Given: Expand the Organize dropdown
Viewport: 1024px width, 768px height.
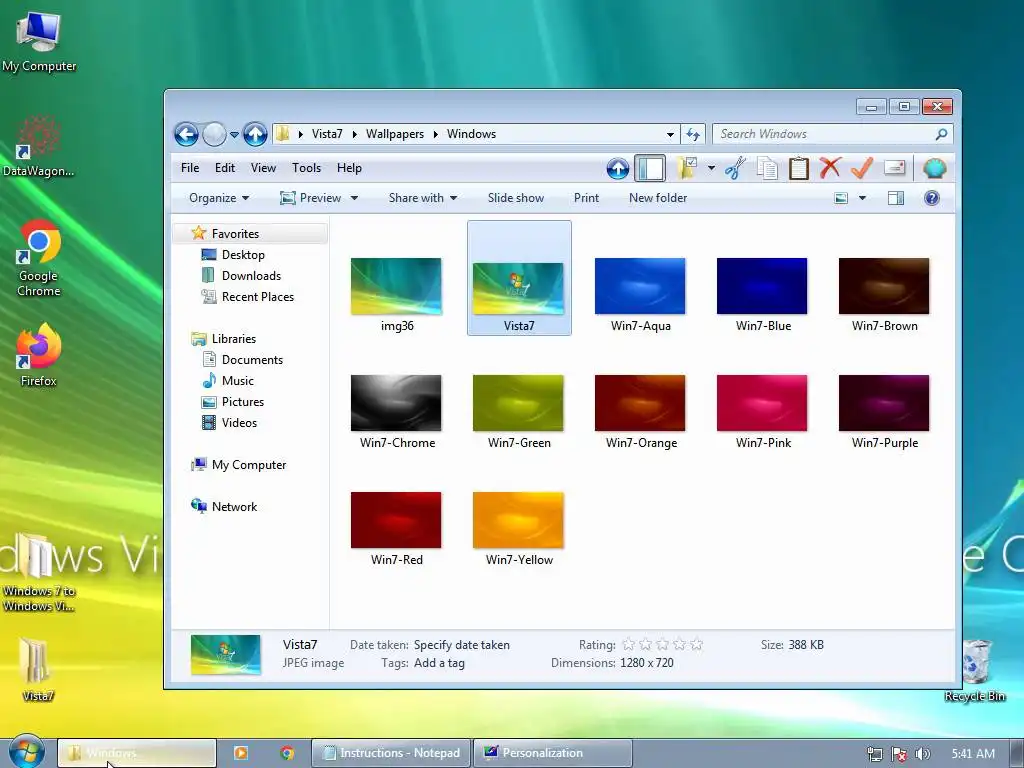Looking at the screenshot, I should [x=219, y=198].
